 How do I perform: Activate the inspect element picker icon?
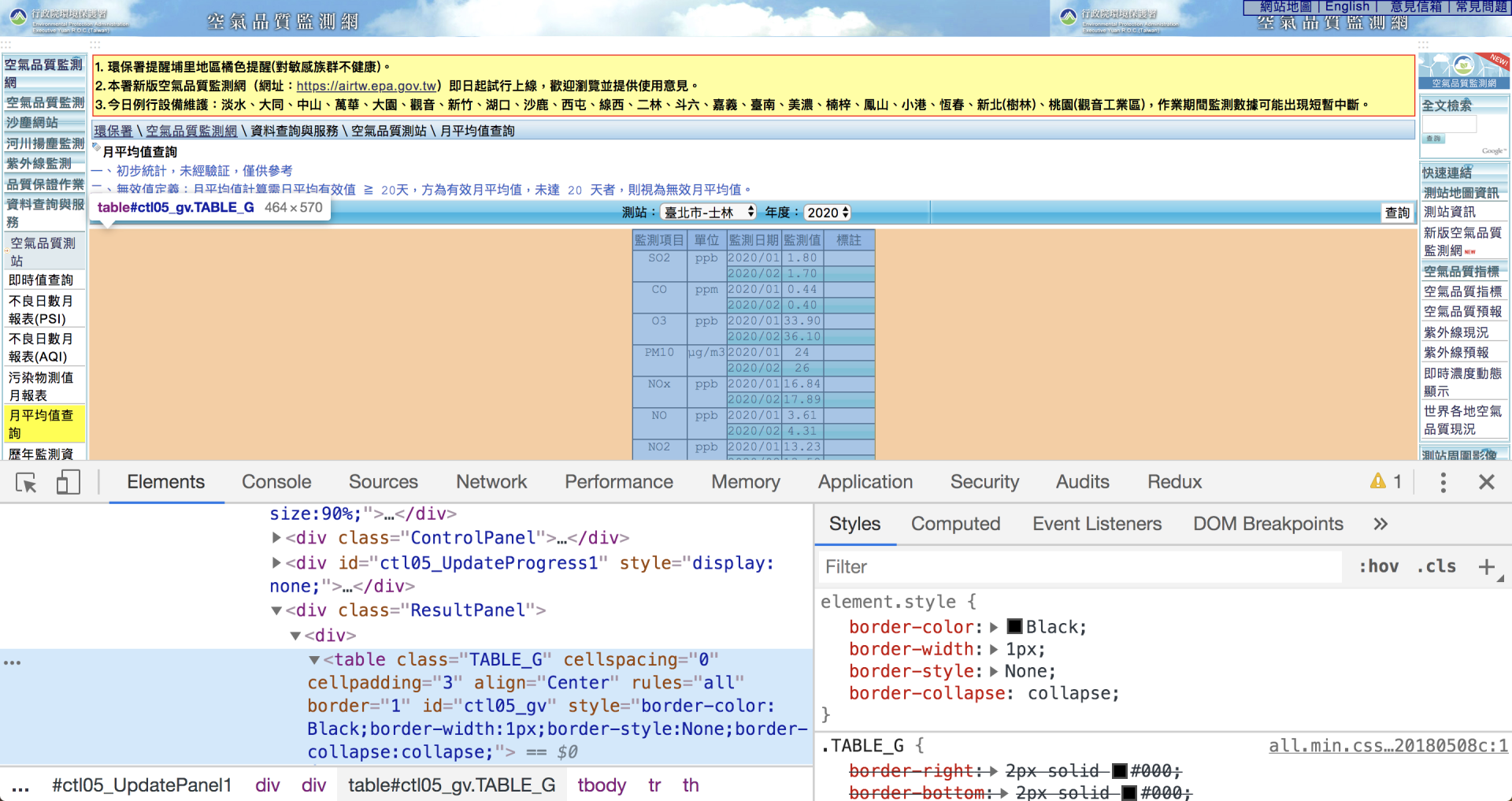26,482
